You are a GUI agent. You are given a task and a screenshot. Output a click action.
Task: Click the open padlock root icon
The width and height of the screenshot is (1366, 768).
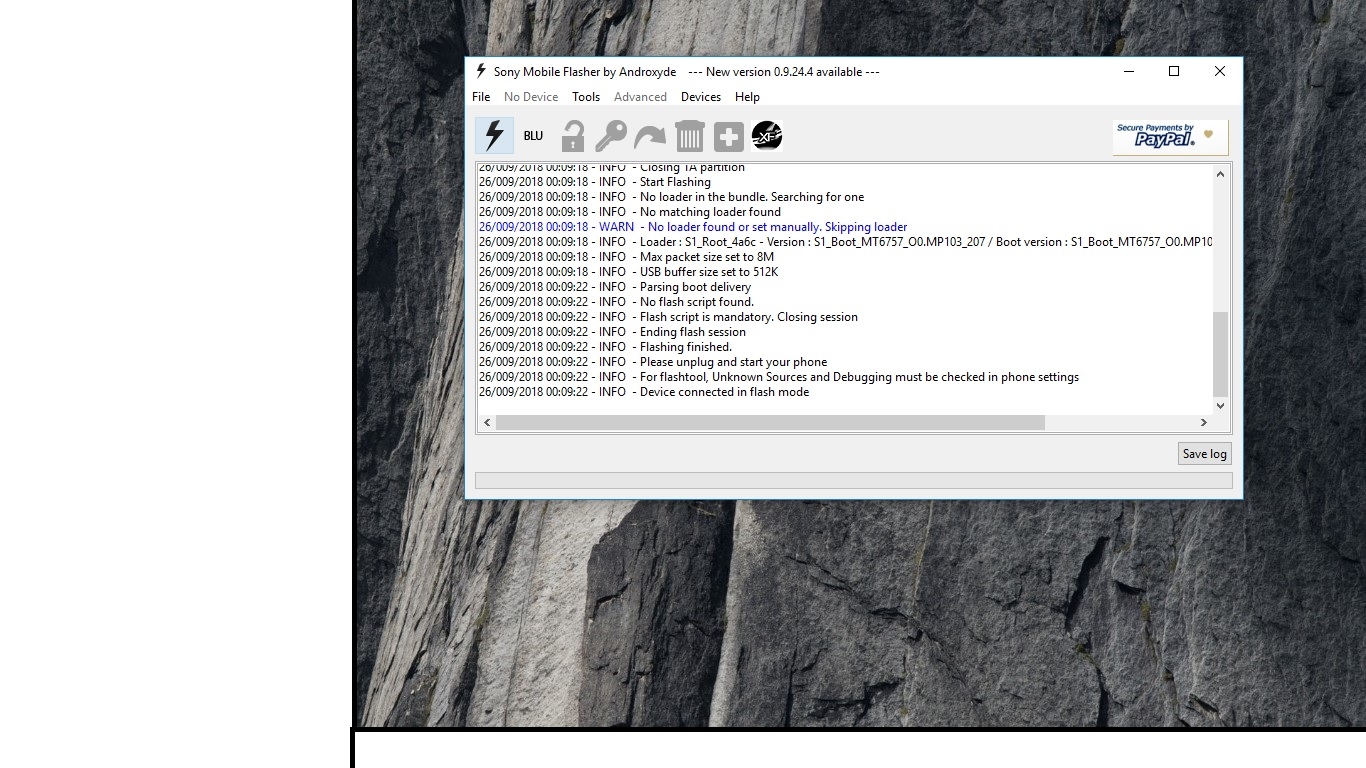tap(572, 136)
